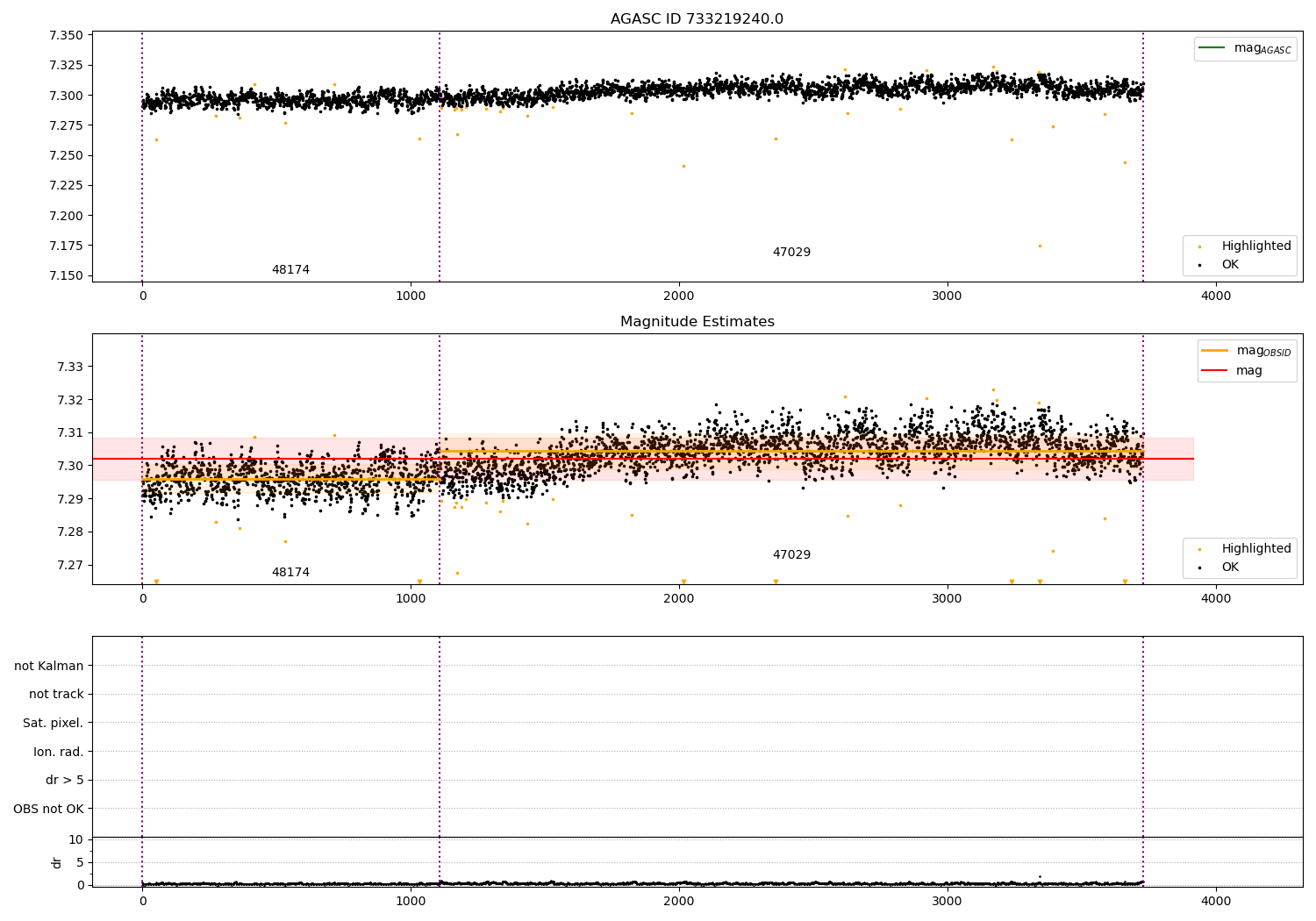This screenshot has width=1316, height=921.
Task: Click the red mag legend line swatch
Action: coord(1214,370)
